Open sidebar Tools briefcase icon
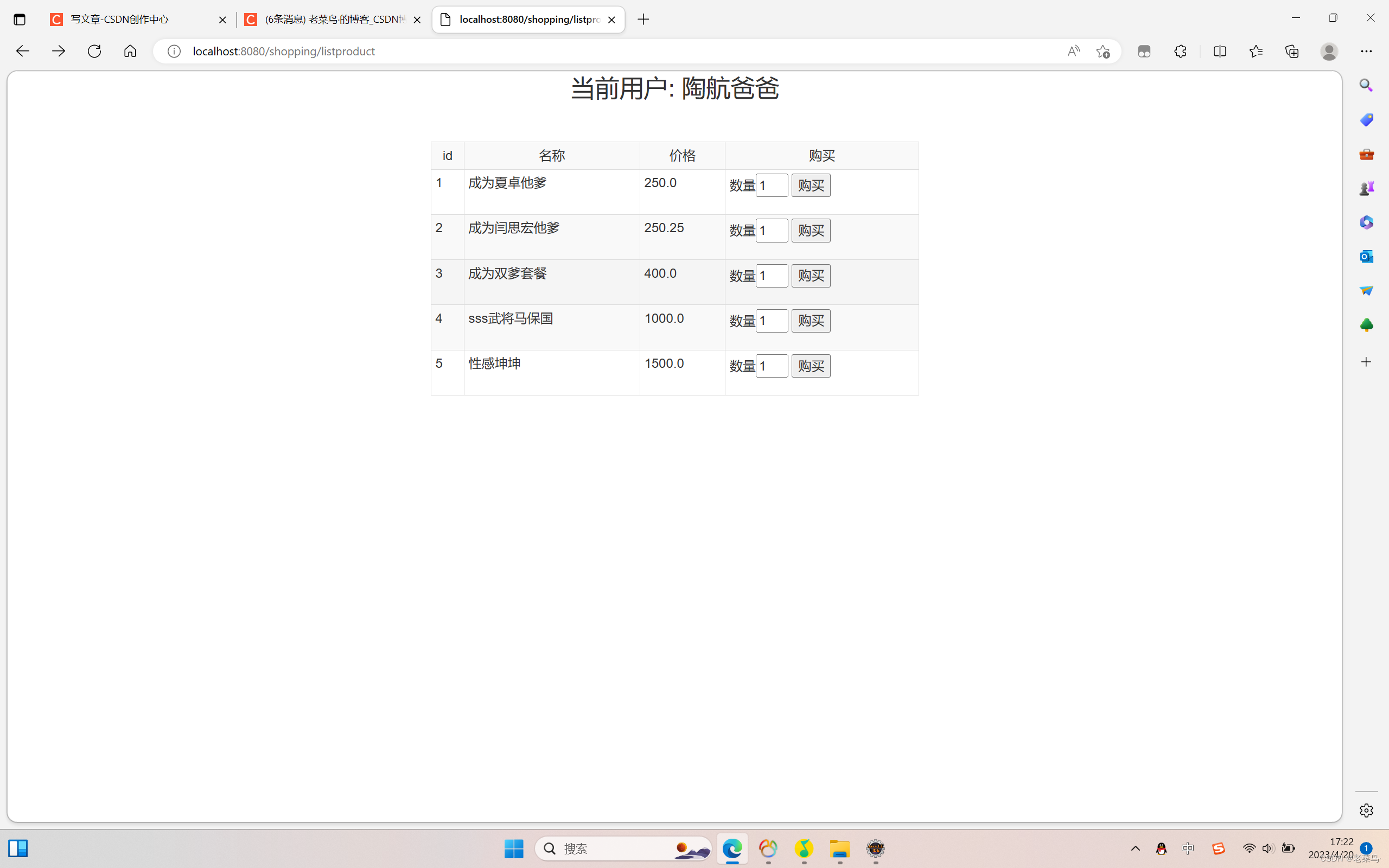The image size is (1389, 868). tap(1366, 154)
